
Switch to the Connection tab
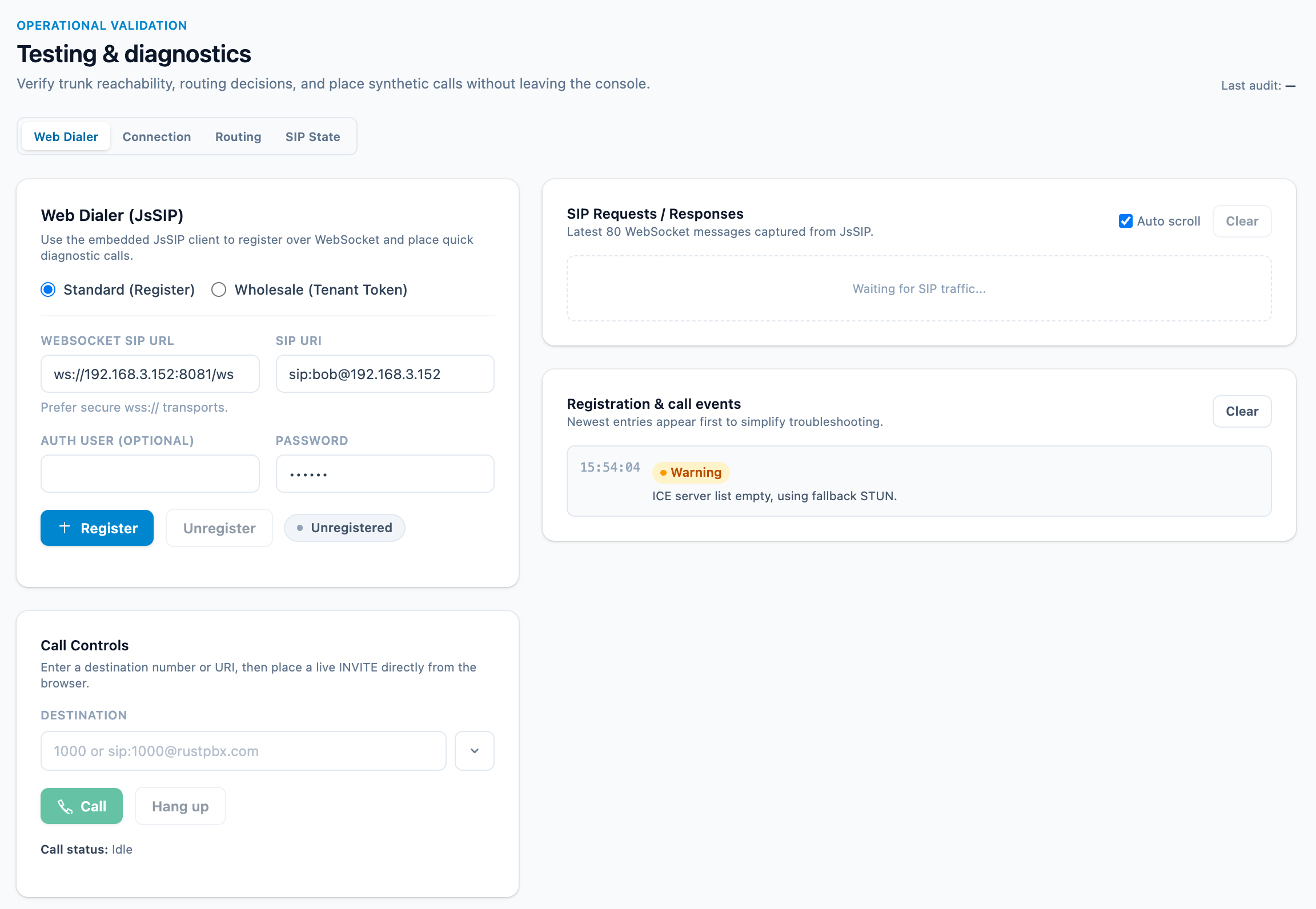point(157,136)
